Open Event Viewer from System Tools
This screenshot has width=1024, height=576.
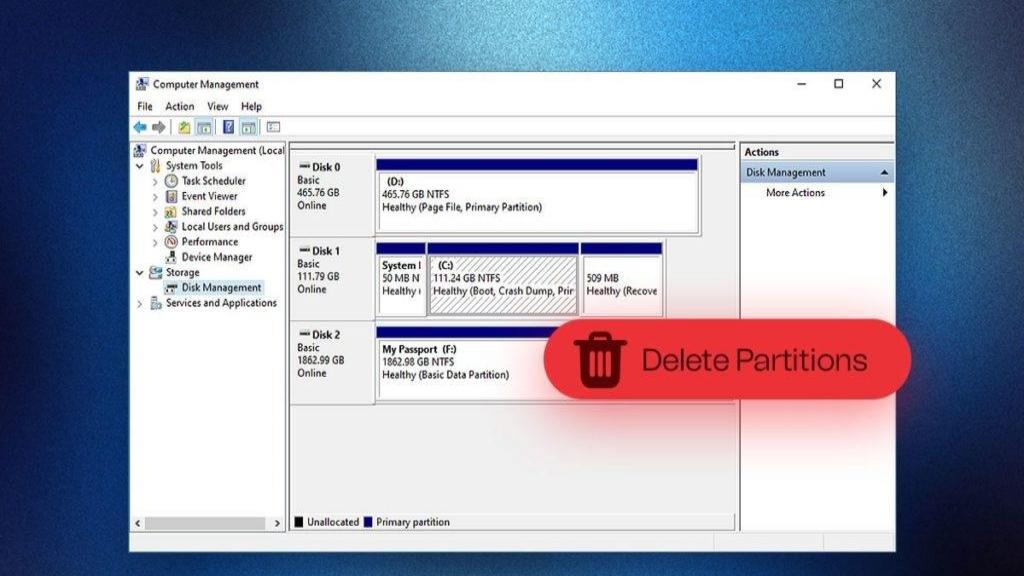coord(209,196)
